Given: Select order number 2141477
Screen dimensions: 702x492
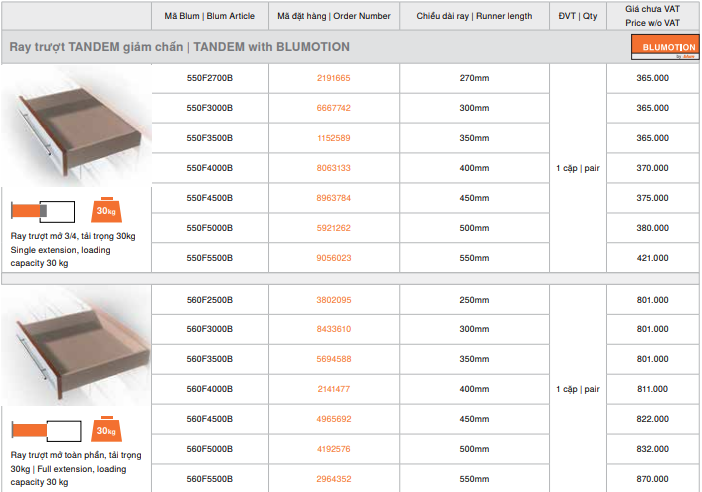Looking at the screenshot, I should [334, 389].
